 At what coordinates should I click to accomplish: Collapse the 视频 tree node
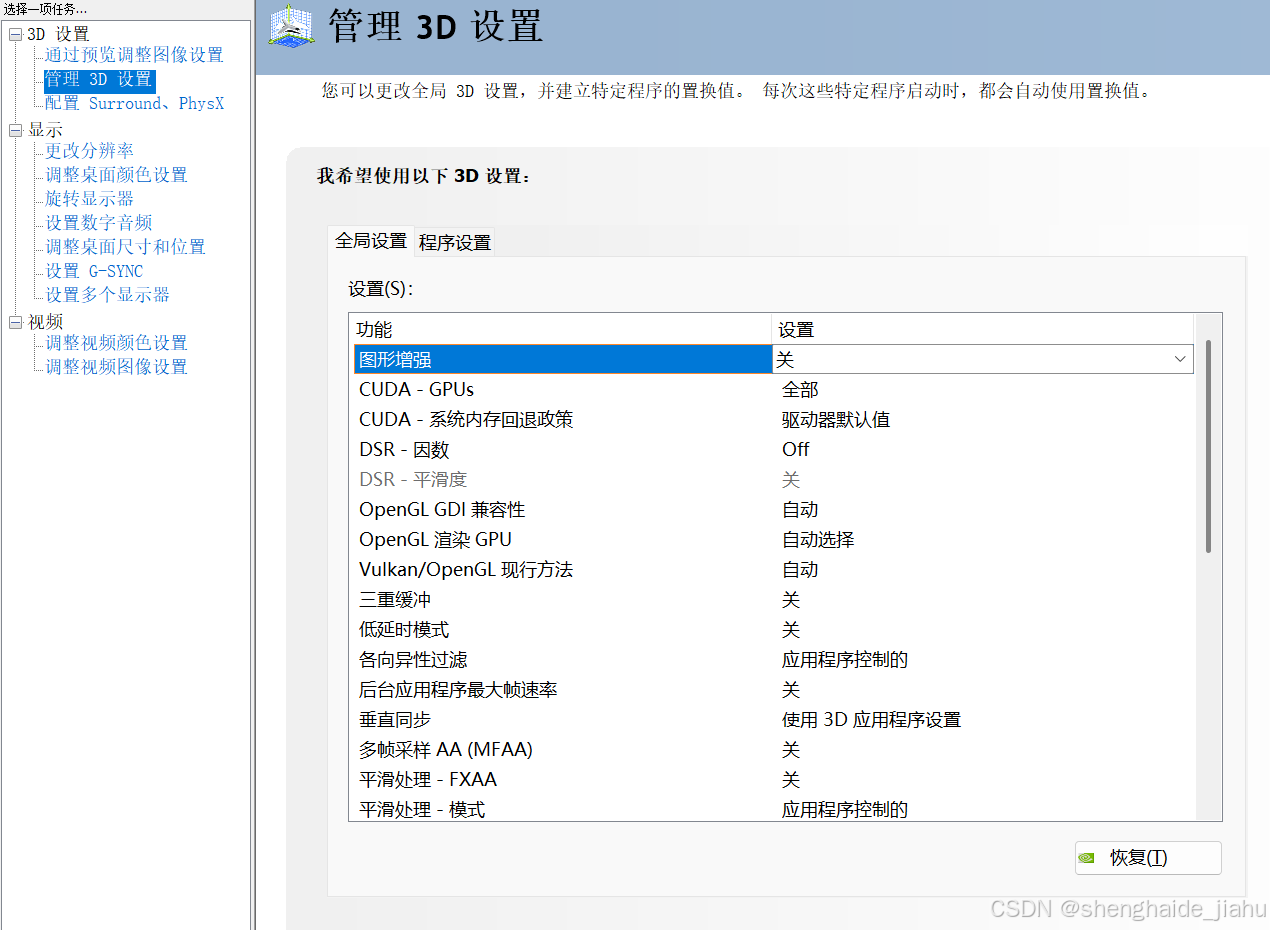tap(14, 322)
